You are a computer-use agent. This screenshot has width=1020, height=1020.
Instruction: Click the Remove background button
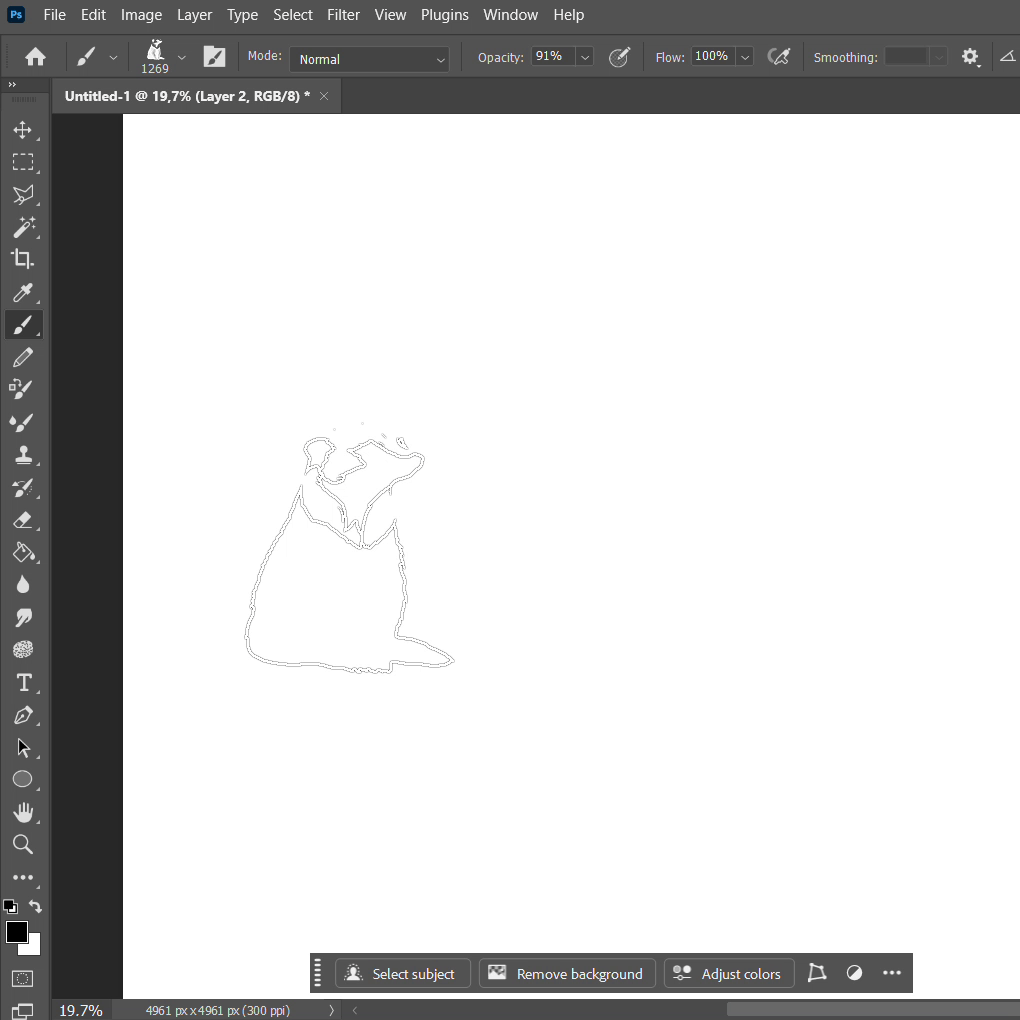567,974
